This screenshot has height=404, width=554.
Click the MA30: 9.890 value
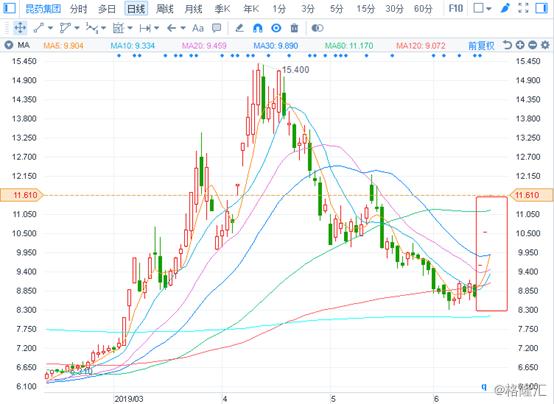coord(276,46)
